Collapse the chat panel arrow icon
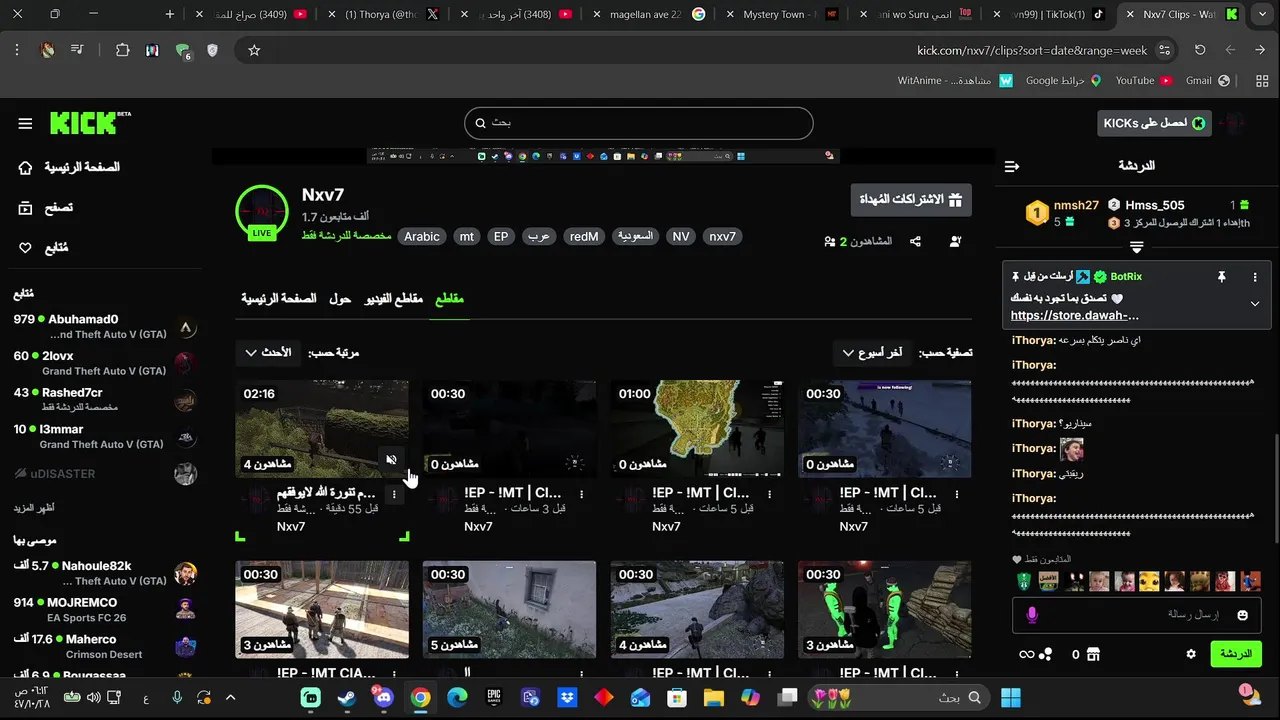 point(1012,166)
